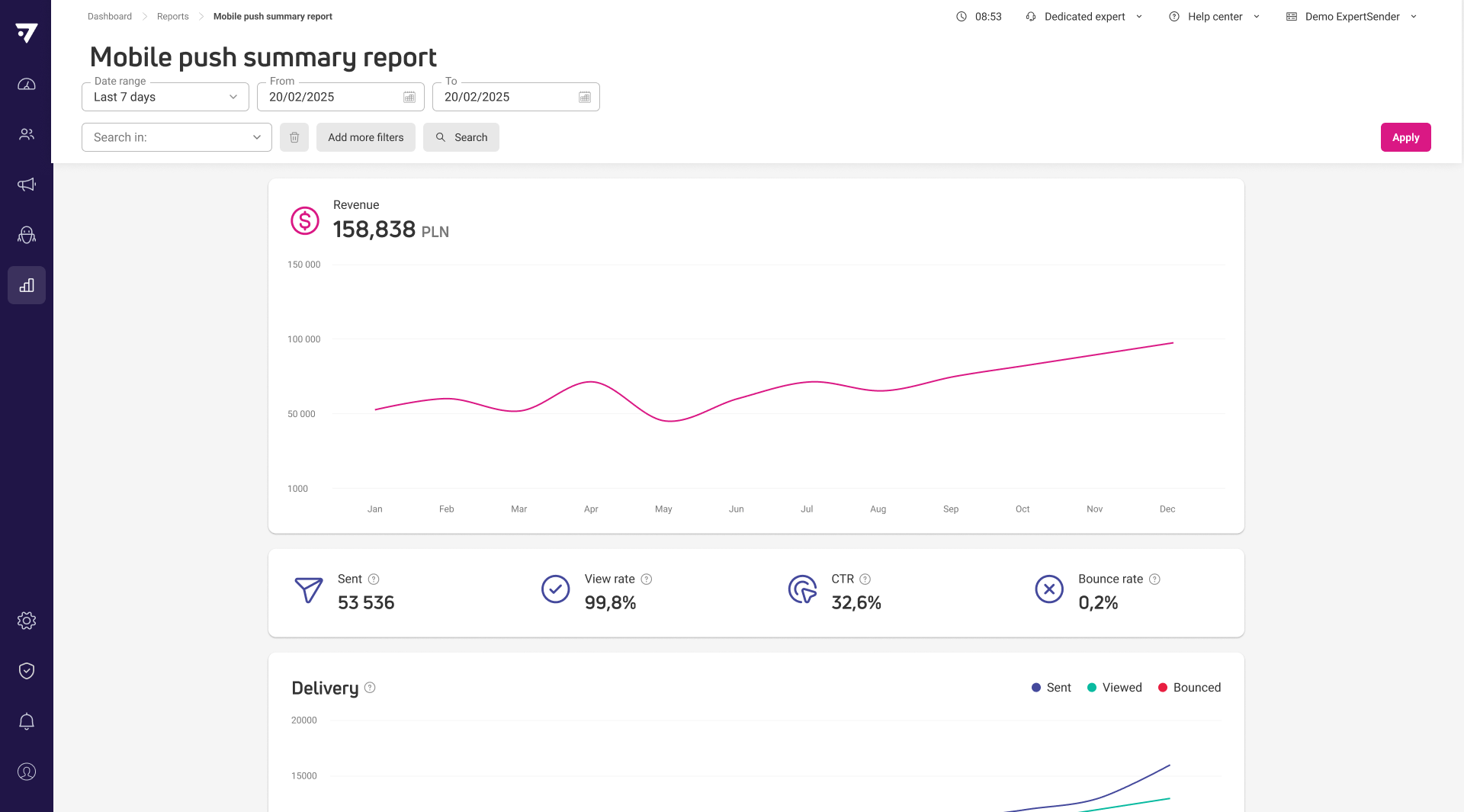
Task: Open the Subscribers people sidebar icon
Action: 27,134
